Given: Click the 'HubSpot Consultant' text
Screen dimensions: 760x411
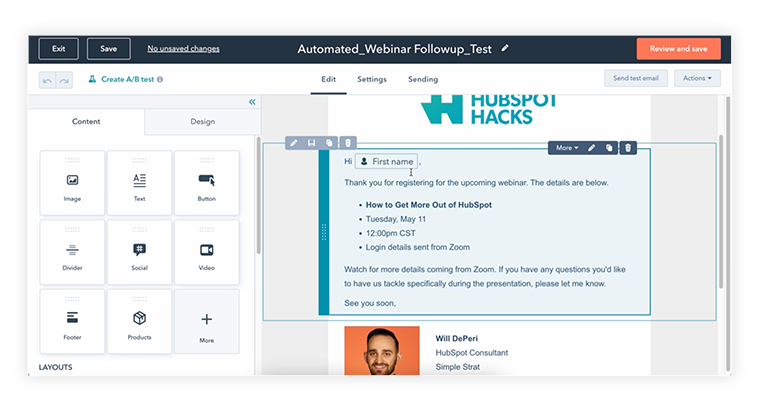Looking at the screenshot, I should coord(472,352).
